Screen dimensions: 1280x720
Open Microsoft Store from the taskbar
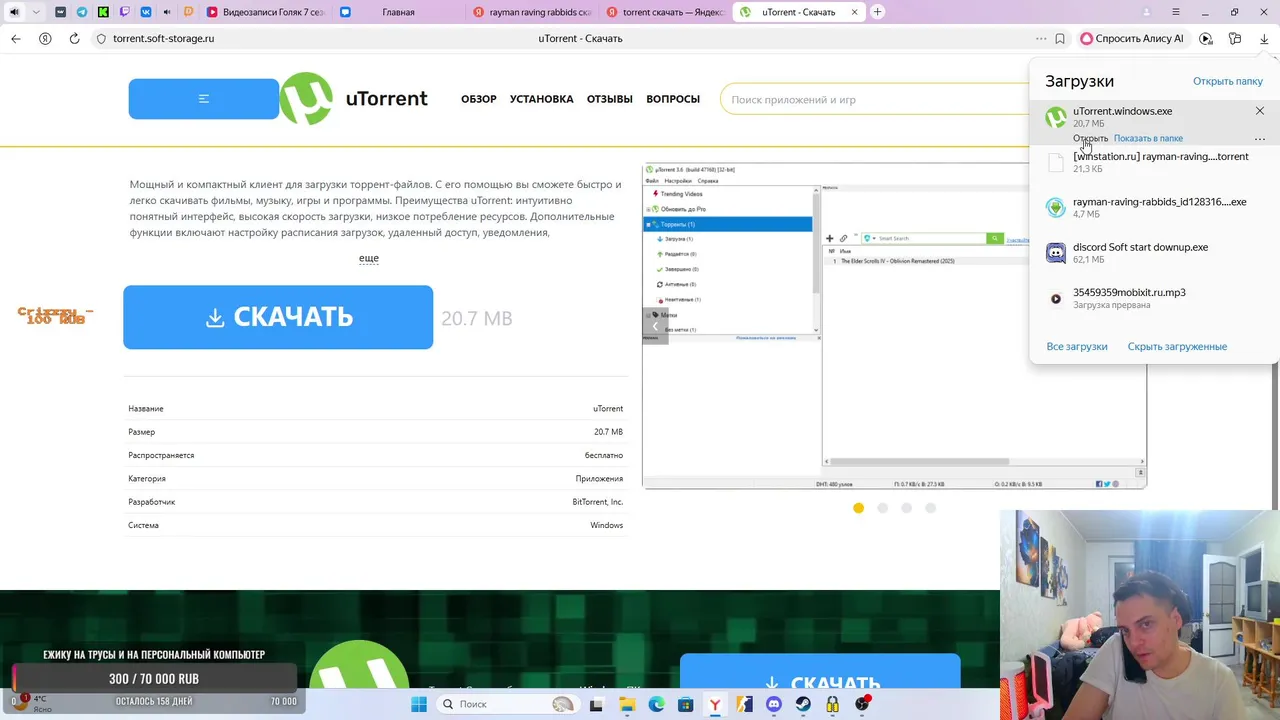tap(686, 704)
